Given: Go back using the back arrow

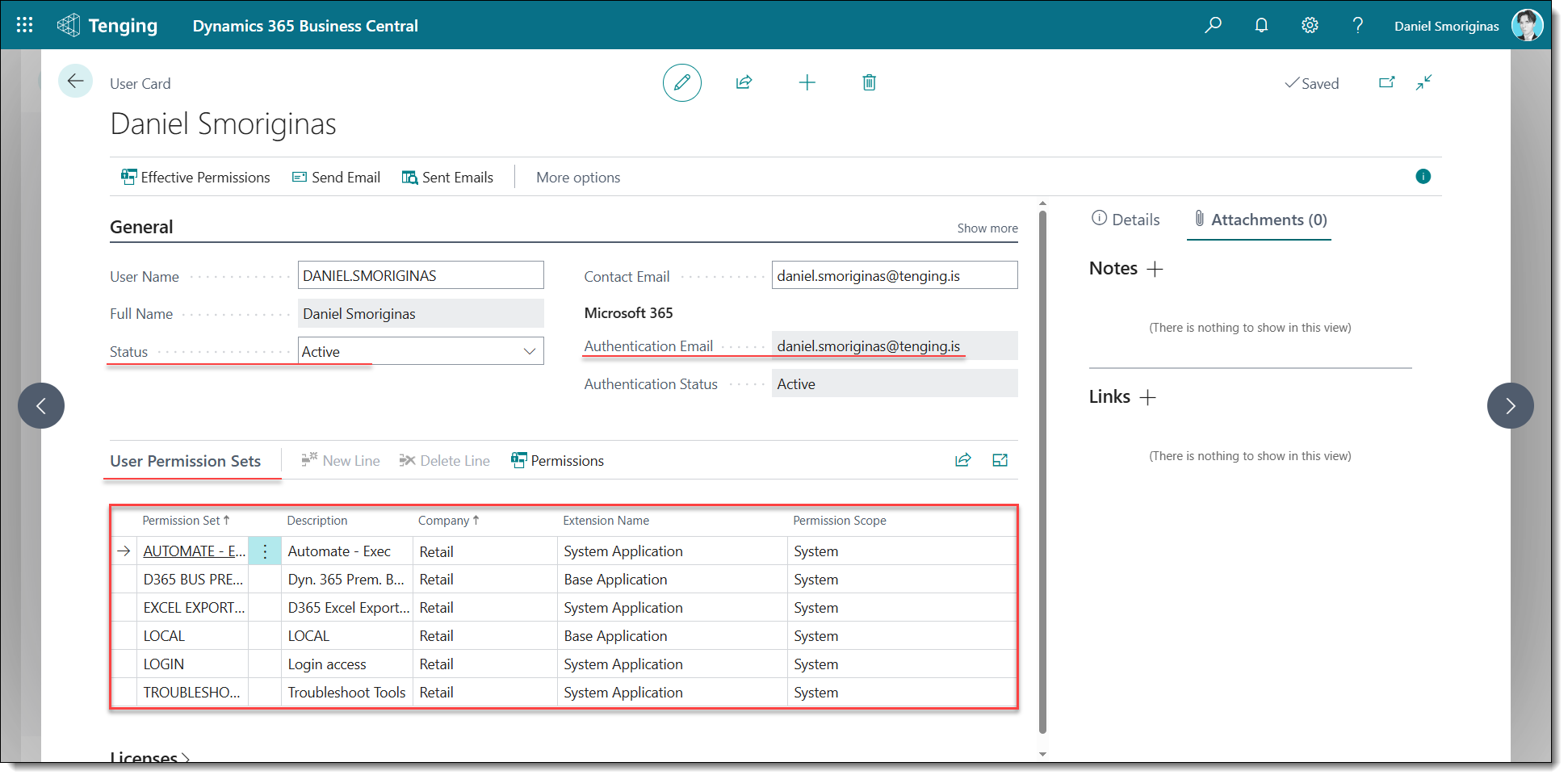Looking at the screenshot, I should (75, 81).
